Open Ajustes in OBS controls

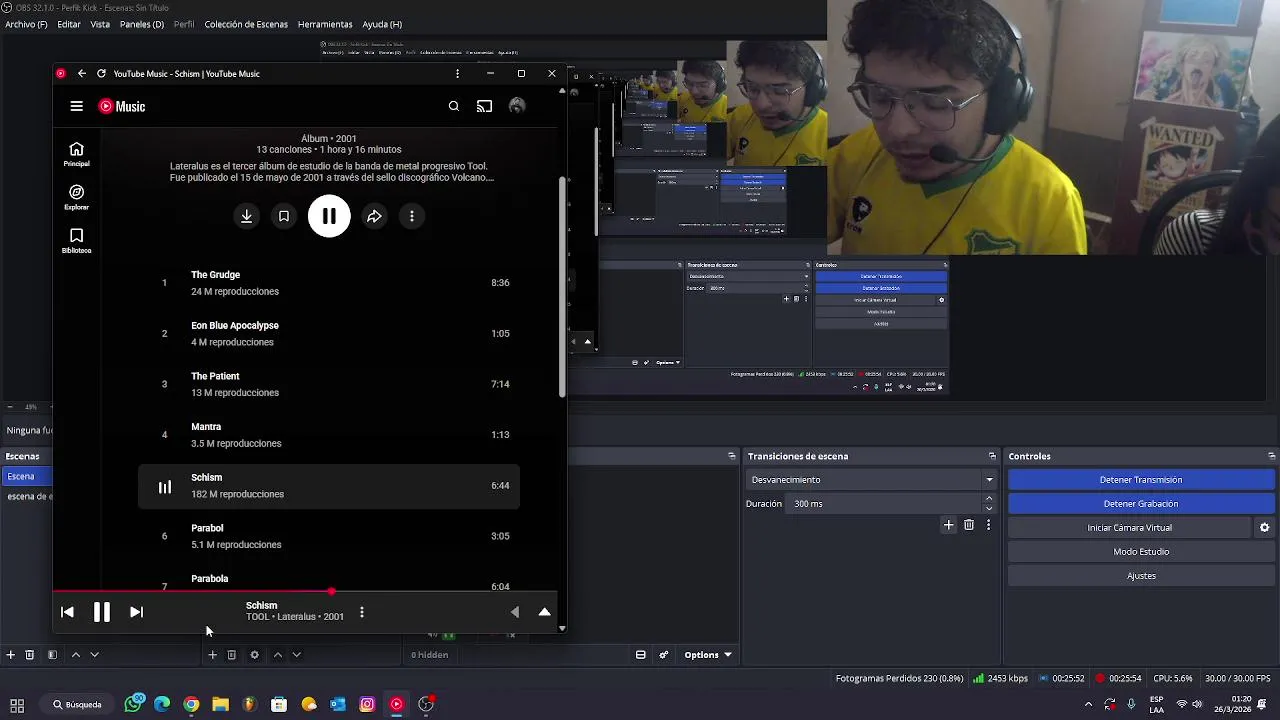[x=1141, y=576]
